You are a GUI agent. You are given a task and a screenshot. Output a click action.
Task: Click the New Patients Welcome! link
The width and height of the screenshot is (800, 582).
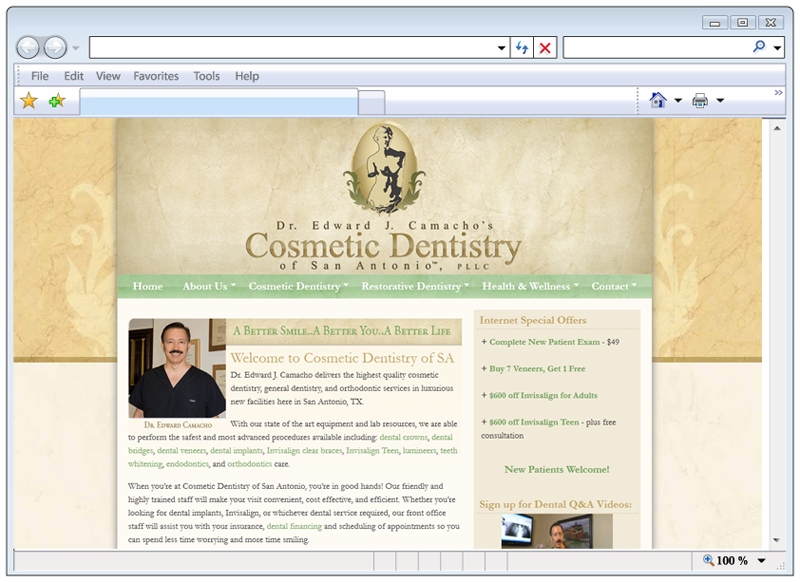[x=557, y=469]
